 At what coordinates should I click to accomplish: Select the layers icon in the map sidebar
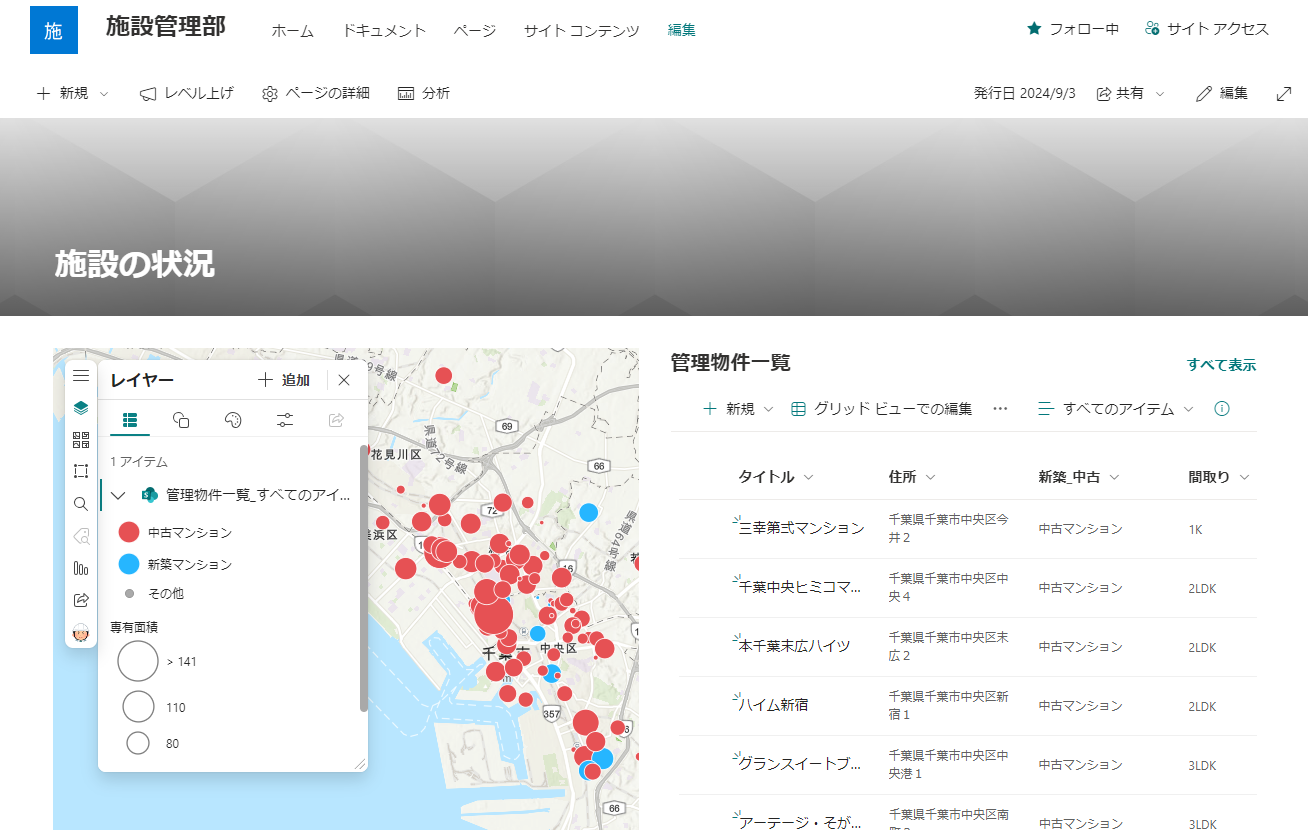click(80, 407)
